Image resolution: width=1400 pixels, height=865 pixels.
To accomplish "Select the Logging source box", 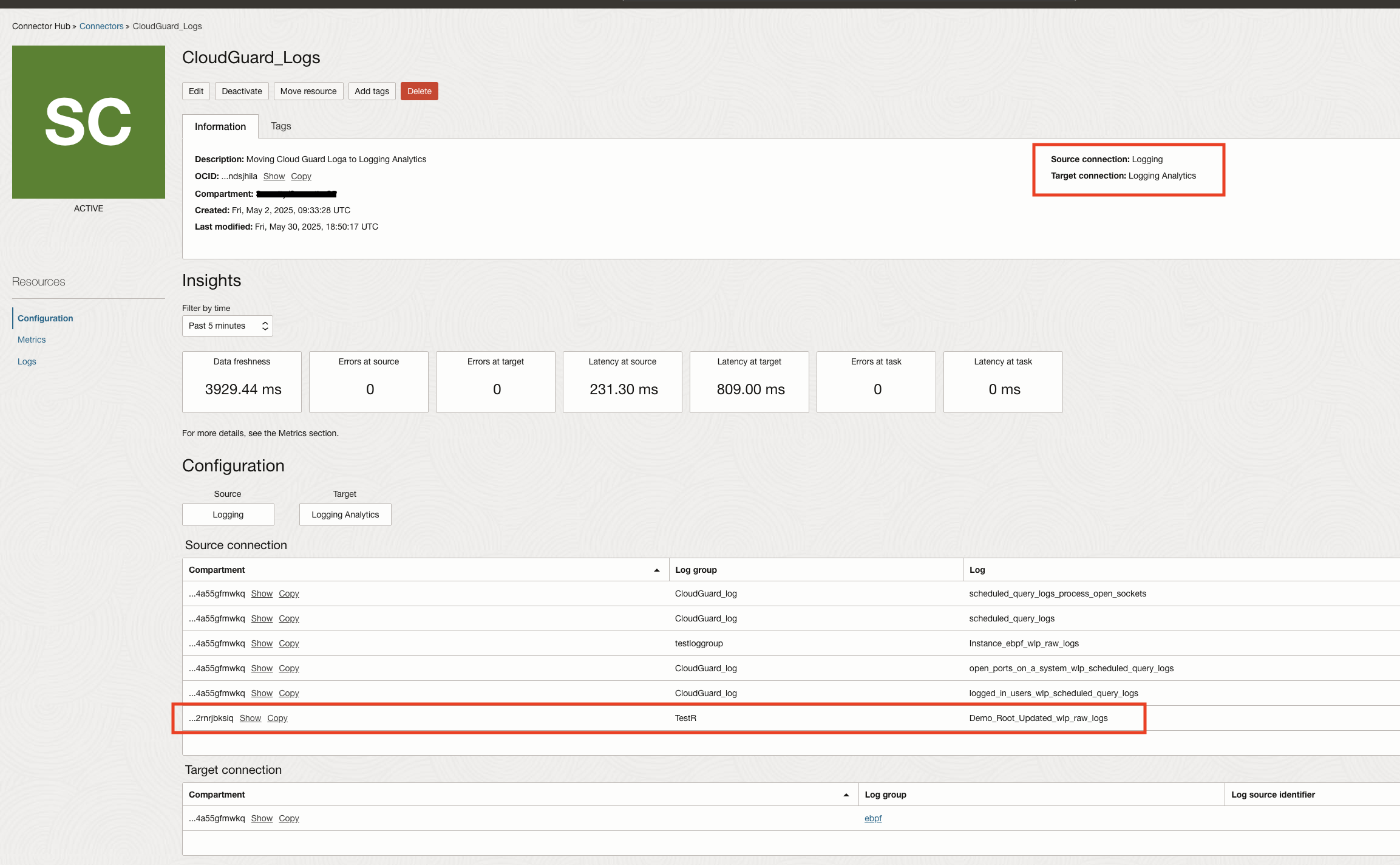I will click(228, 515).
